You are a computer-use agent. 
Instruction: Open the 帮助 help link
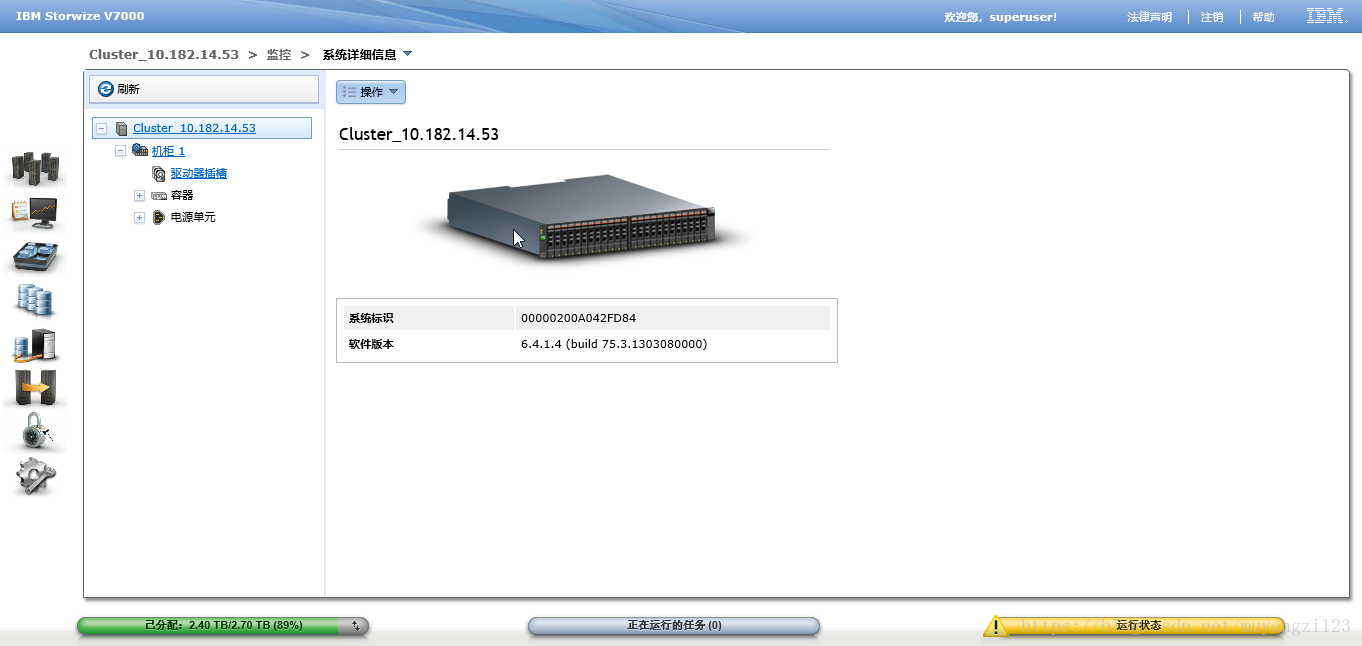point(1264,17)
